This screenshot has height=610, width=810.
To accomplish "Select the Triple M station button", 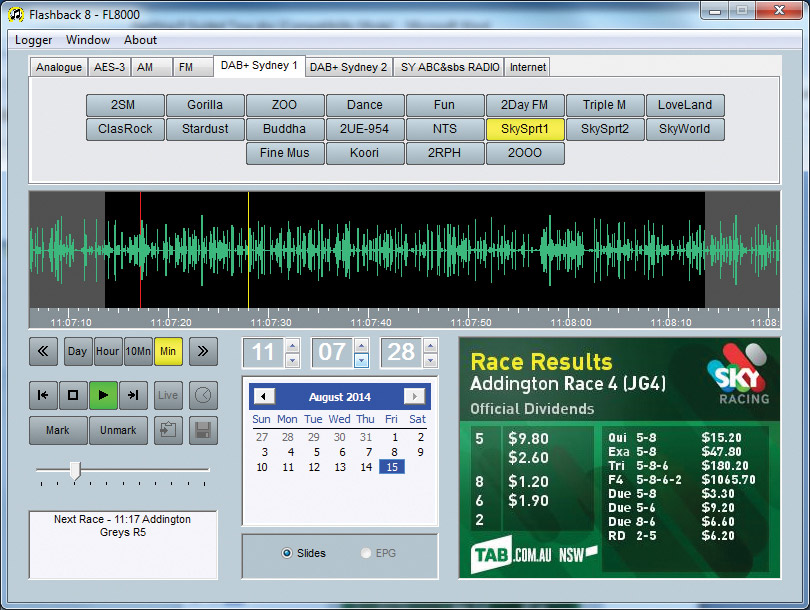I will (x=604, y=105).
